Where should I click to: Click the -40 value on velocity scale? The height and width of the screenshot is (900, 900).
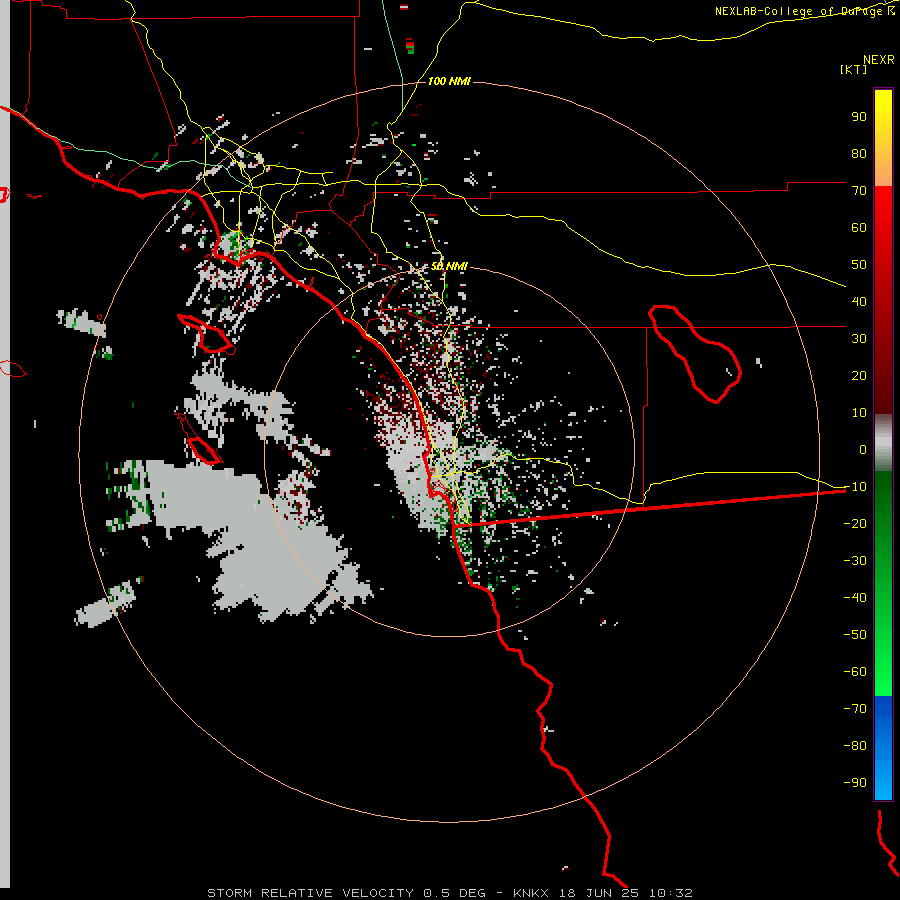pos(855,598)
